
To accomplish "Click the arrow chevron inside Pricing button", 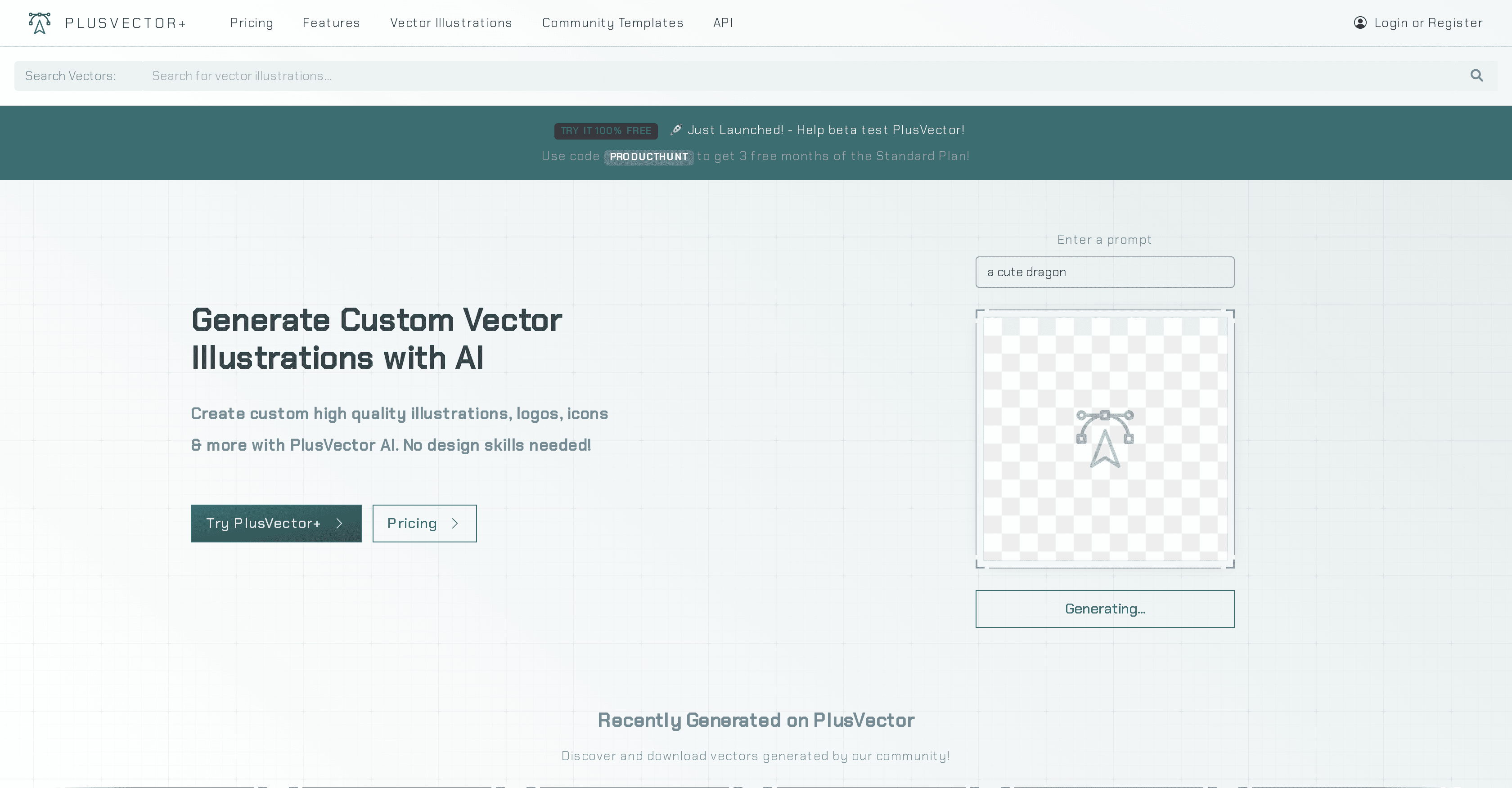I will point(456,524).
